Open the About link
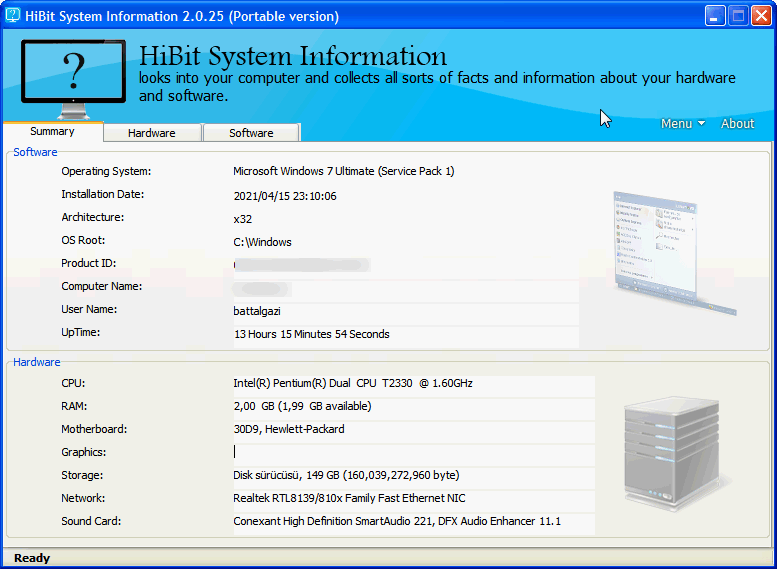This screenshot has width=777, height=569. (x=737, y=123)
